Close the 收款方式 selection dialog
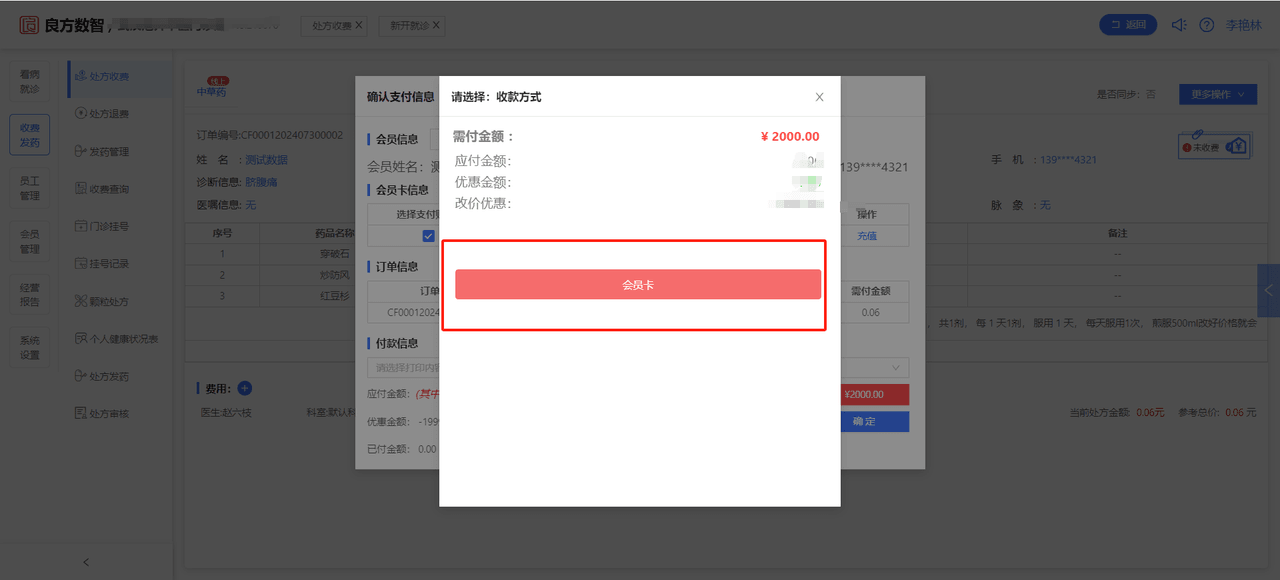 coord(820,97)
